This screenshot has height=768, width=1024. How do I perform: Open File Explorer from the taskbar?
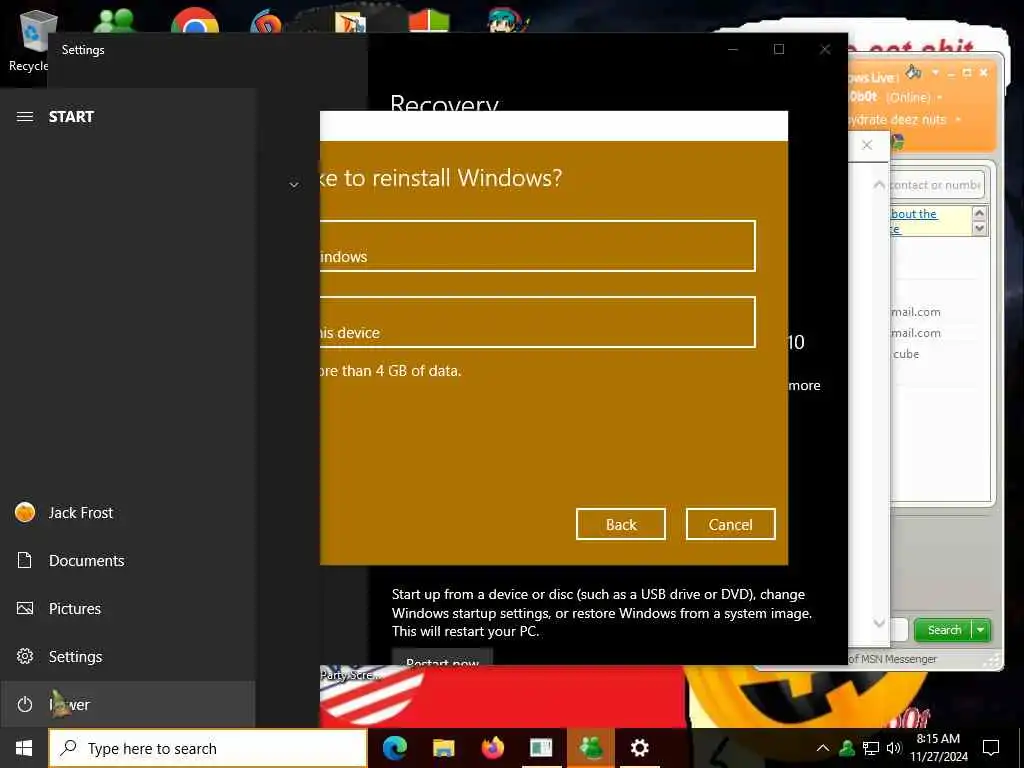[443, 748]
